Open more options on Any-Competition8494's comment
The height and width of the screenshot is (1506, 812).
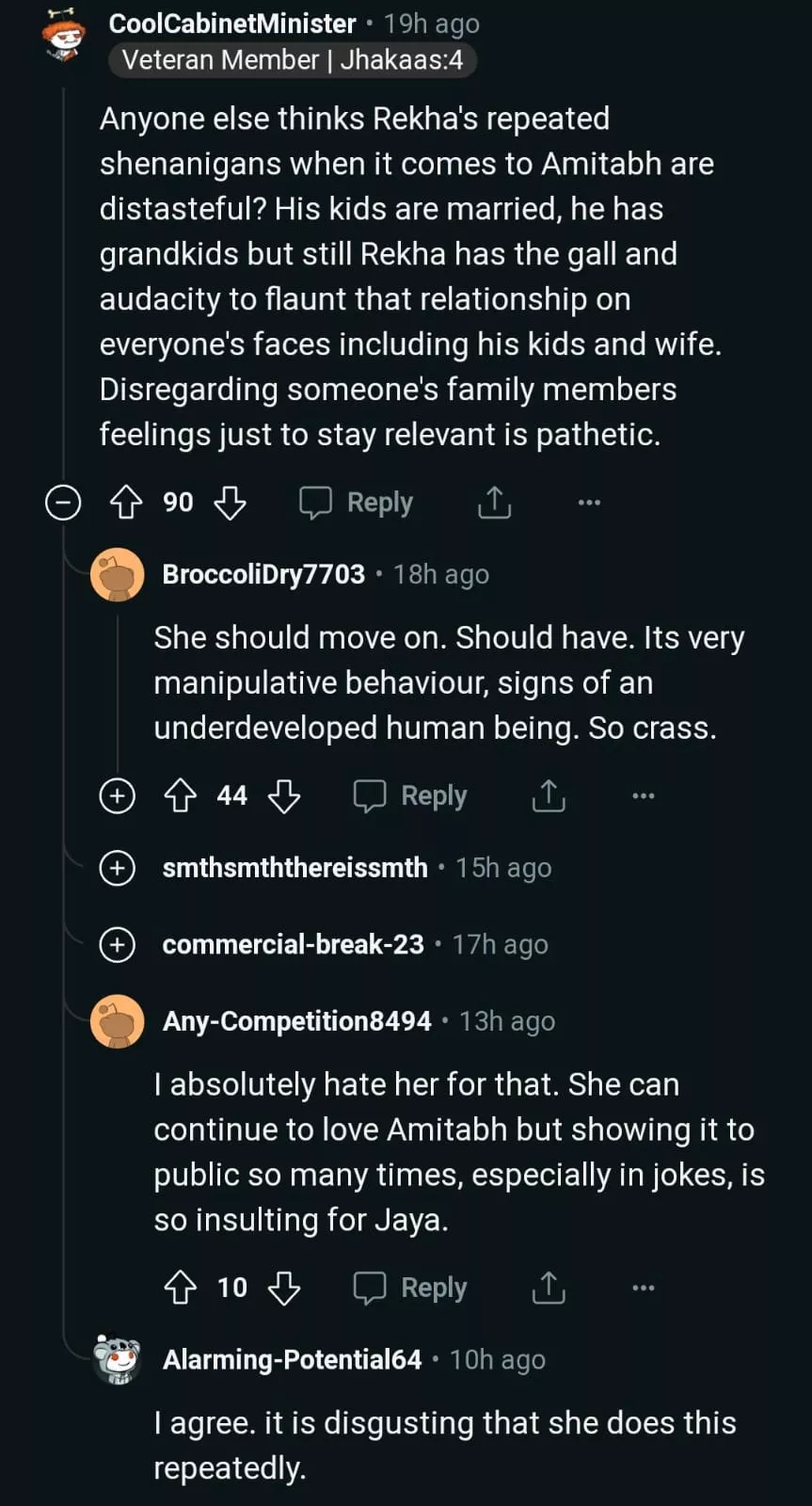click(644, 1288)
